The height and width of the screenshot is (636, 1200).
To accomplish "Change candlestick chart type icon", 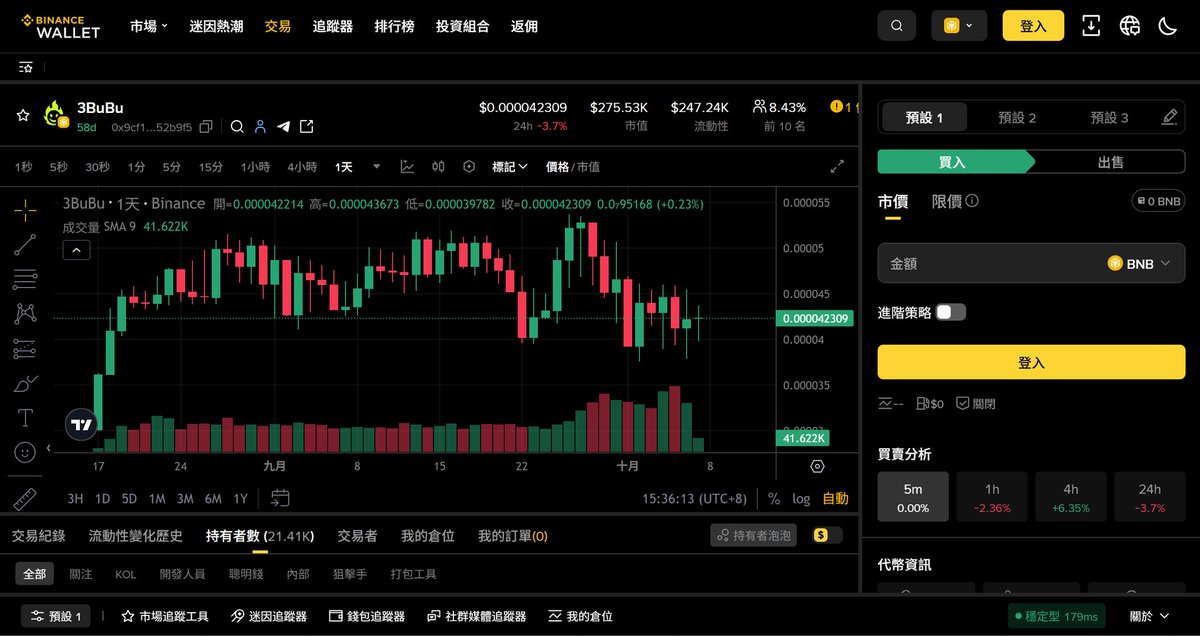I will 438,167.
